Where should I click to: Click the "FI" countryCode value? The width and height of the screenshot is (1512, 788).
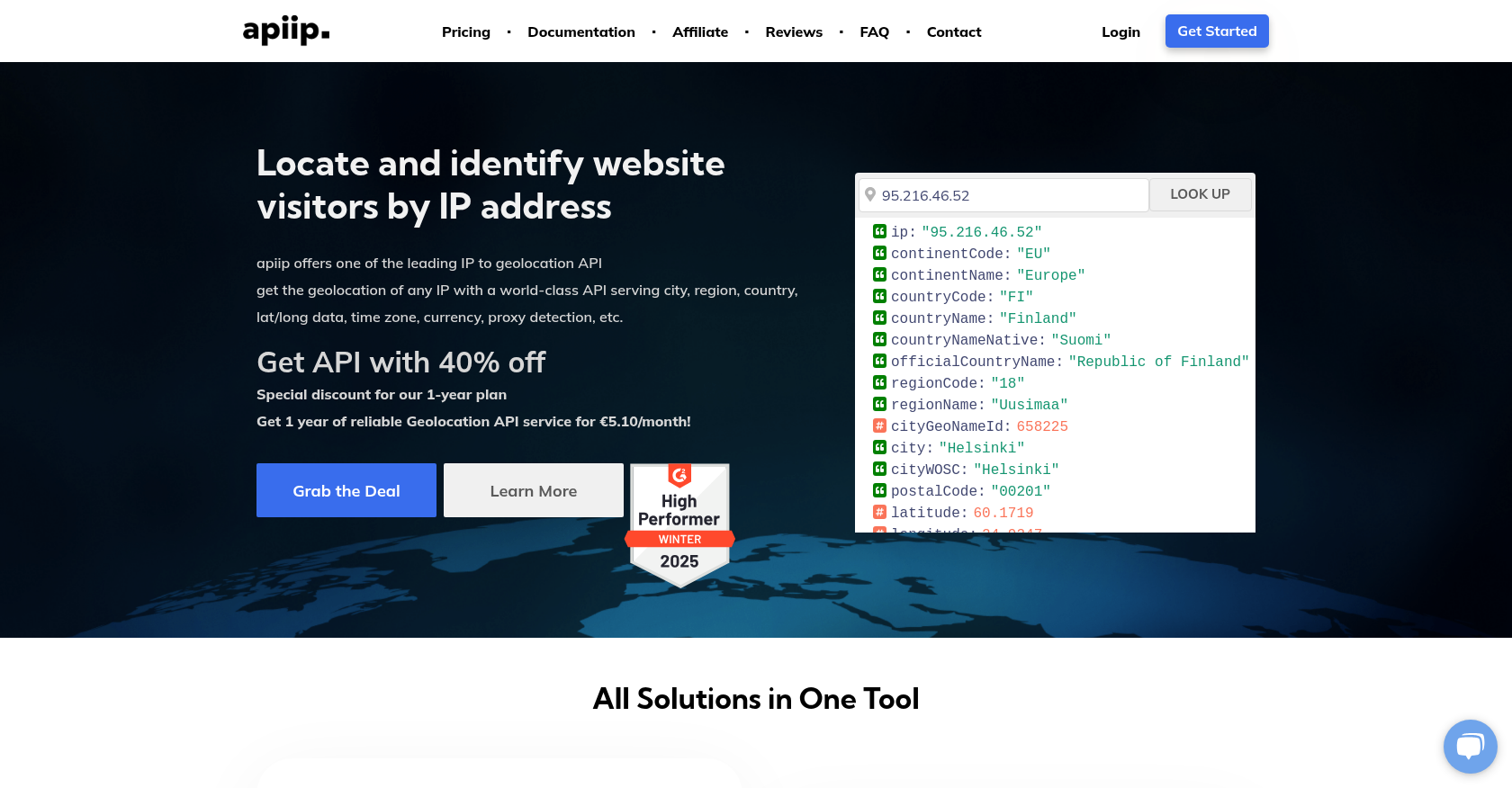[1016, 297]
